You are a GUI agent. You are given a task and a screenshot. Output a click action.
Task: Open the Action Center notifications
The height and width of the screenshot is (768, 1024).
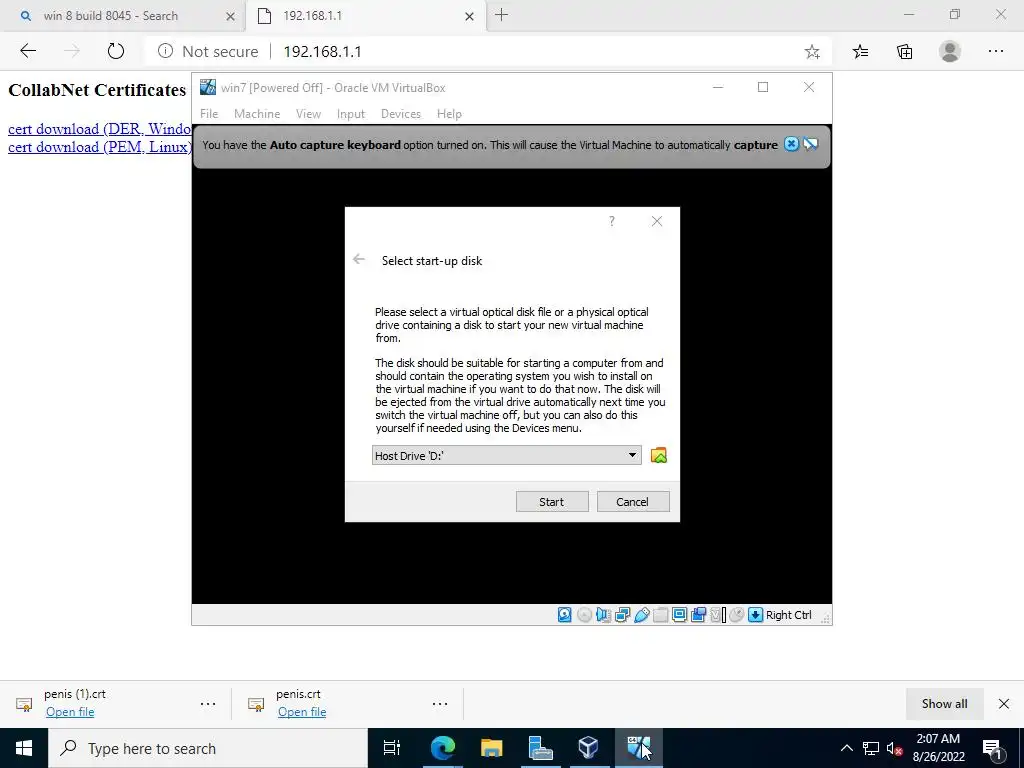(x=993, y=748)
